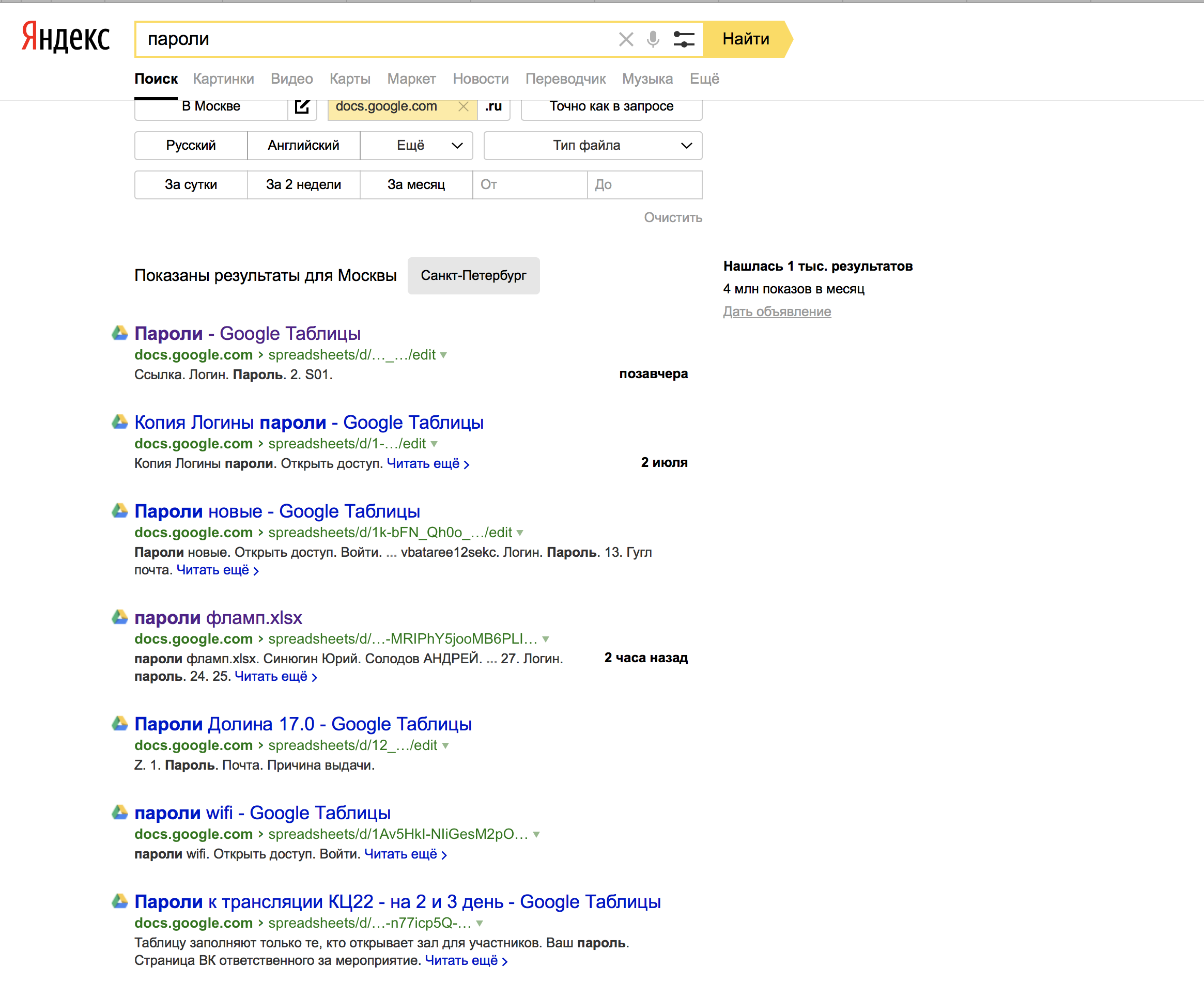Toggle the advanced search filters icon
This screenshot has height=999, width=1204.
[x=684, y=39]
